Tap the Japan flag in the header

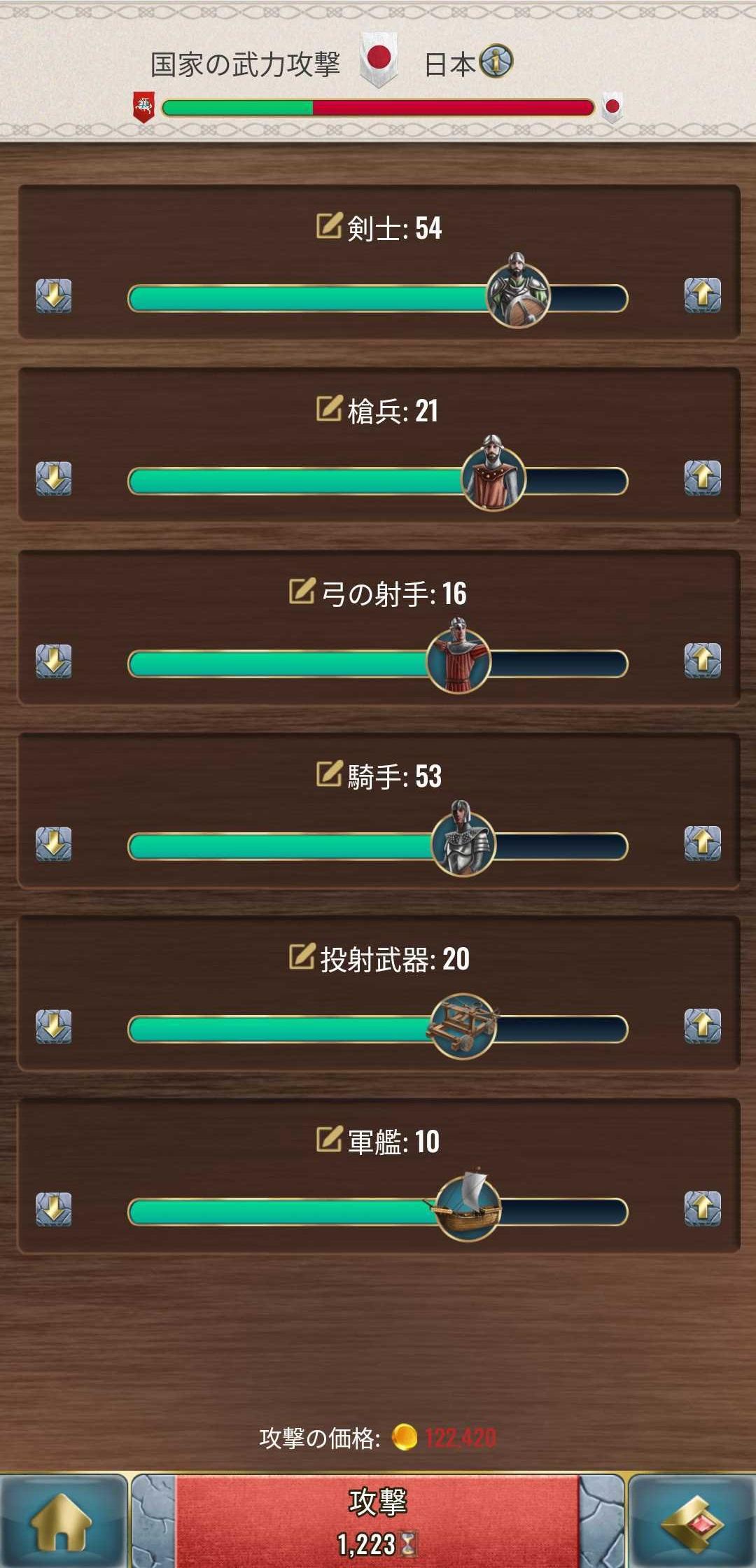[379, 59]
